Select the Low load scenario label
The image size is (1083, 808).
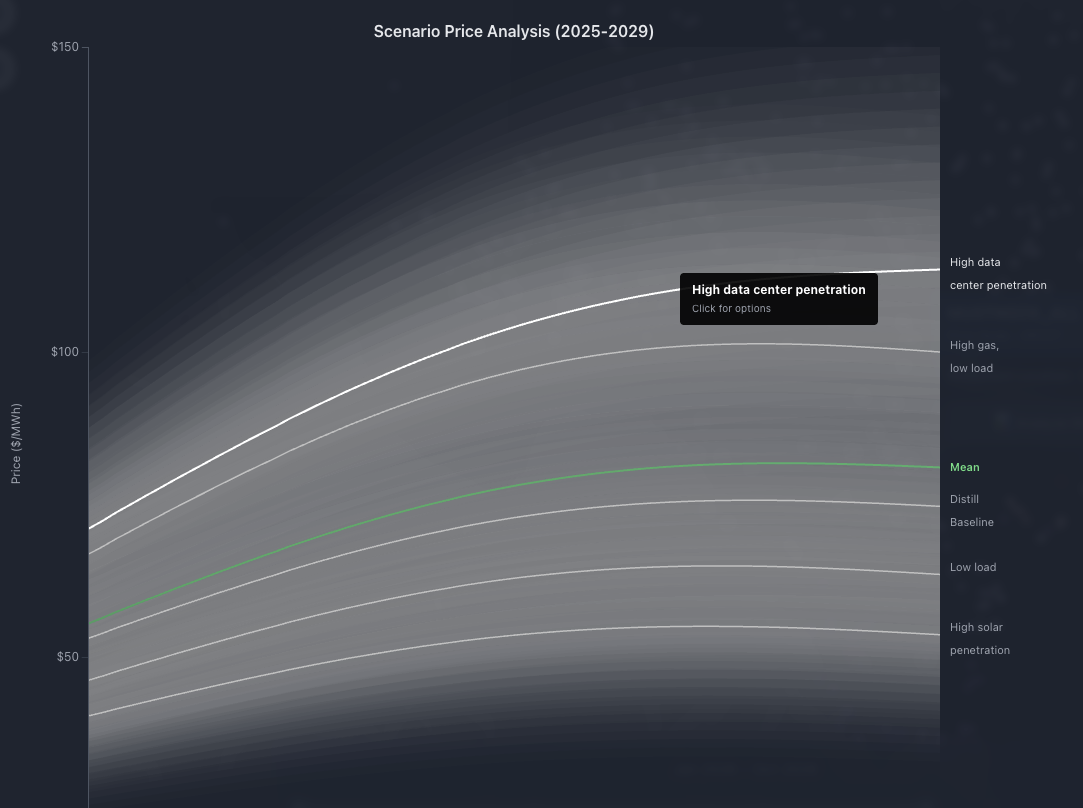point(973,567)
